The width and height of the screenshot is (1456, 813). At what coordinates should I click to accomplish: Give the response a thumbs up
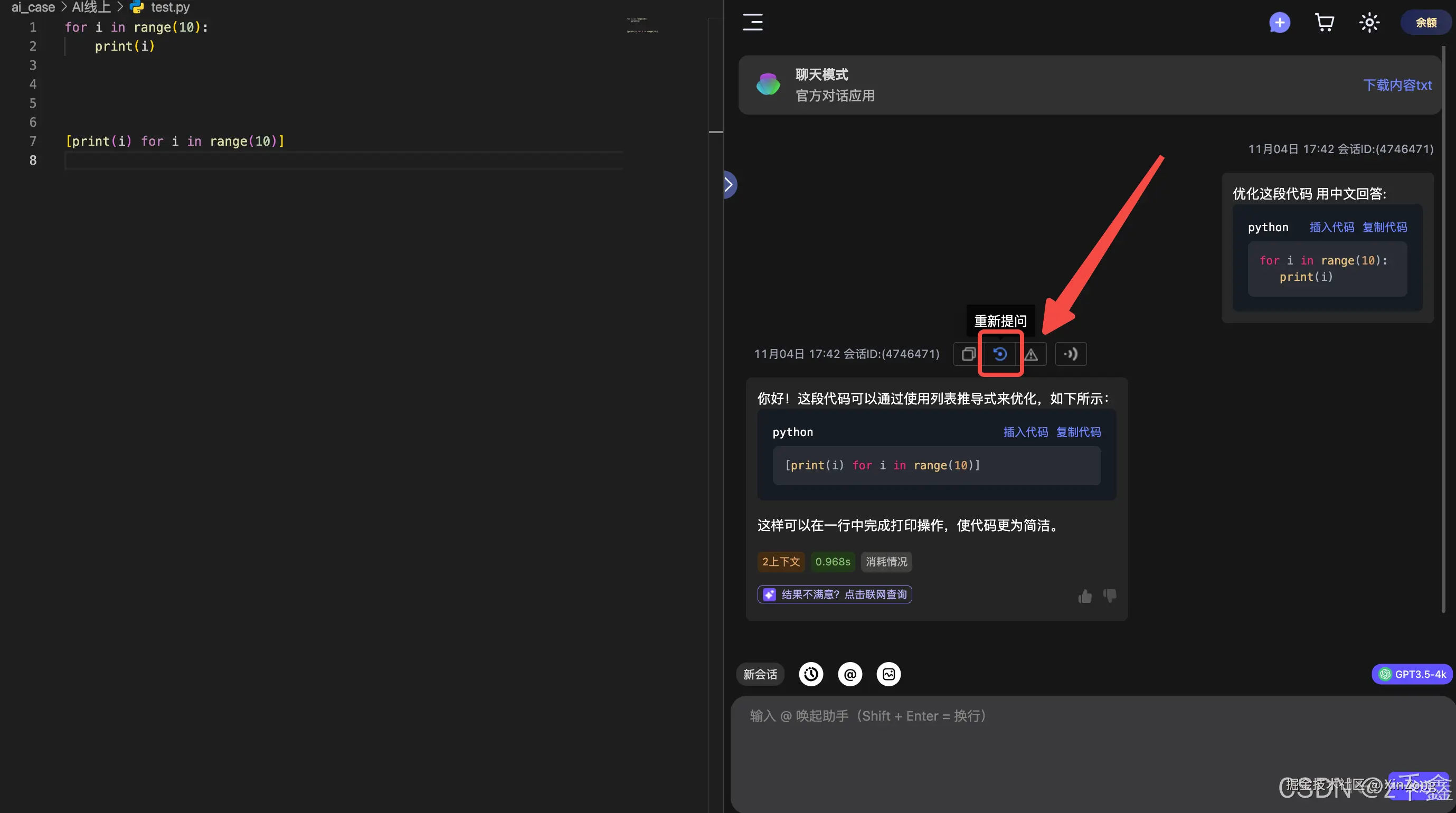point(1084,595)
